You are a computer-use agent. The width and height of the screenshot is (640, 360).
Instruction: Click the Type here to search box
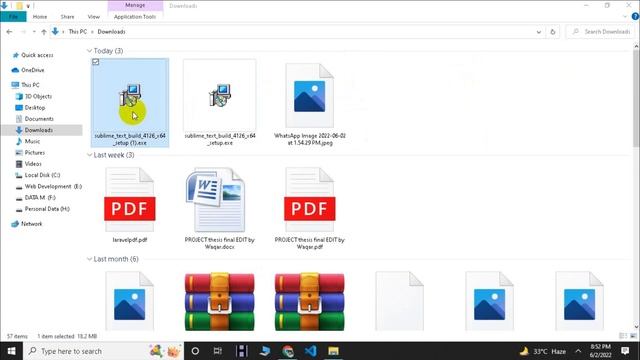click(x=103, y=351)
